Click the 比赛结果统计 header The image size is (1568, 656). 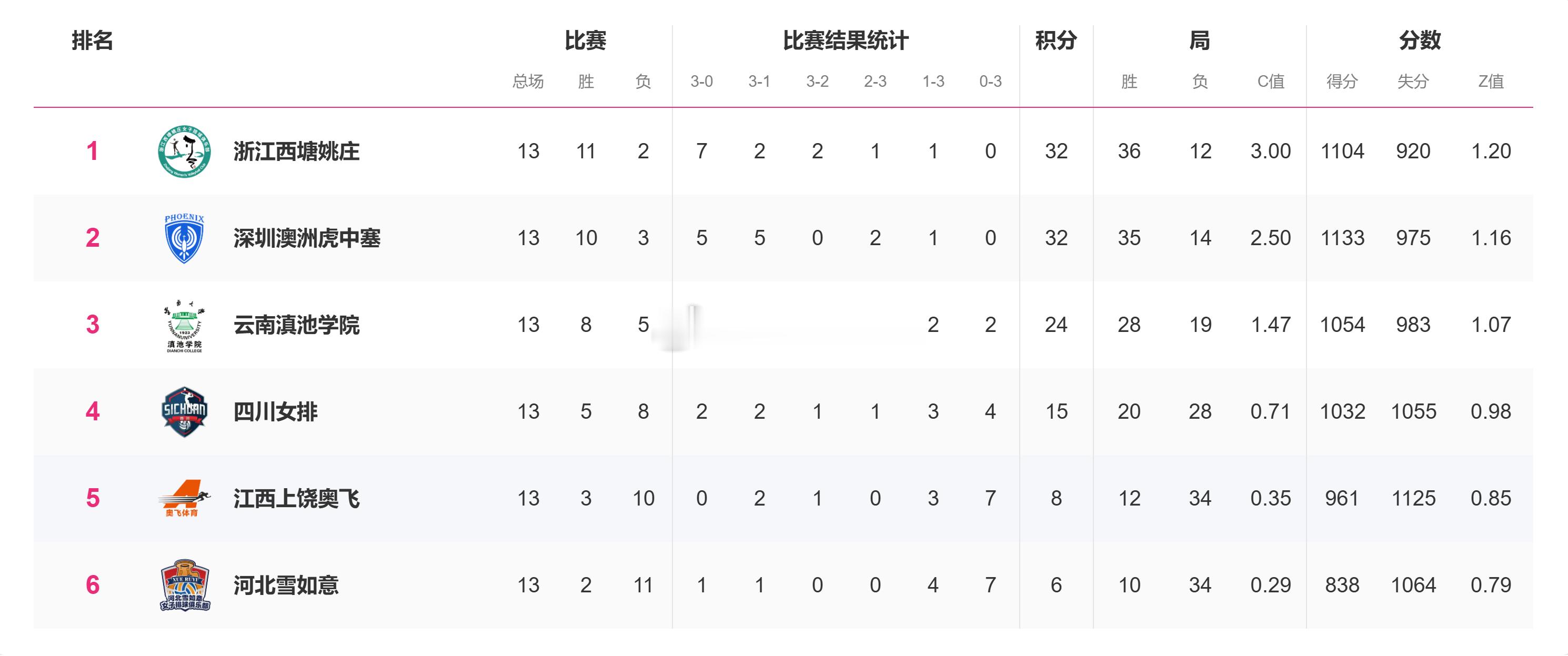tap(846, 41)
